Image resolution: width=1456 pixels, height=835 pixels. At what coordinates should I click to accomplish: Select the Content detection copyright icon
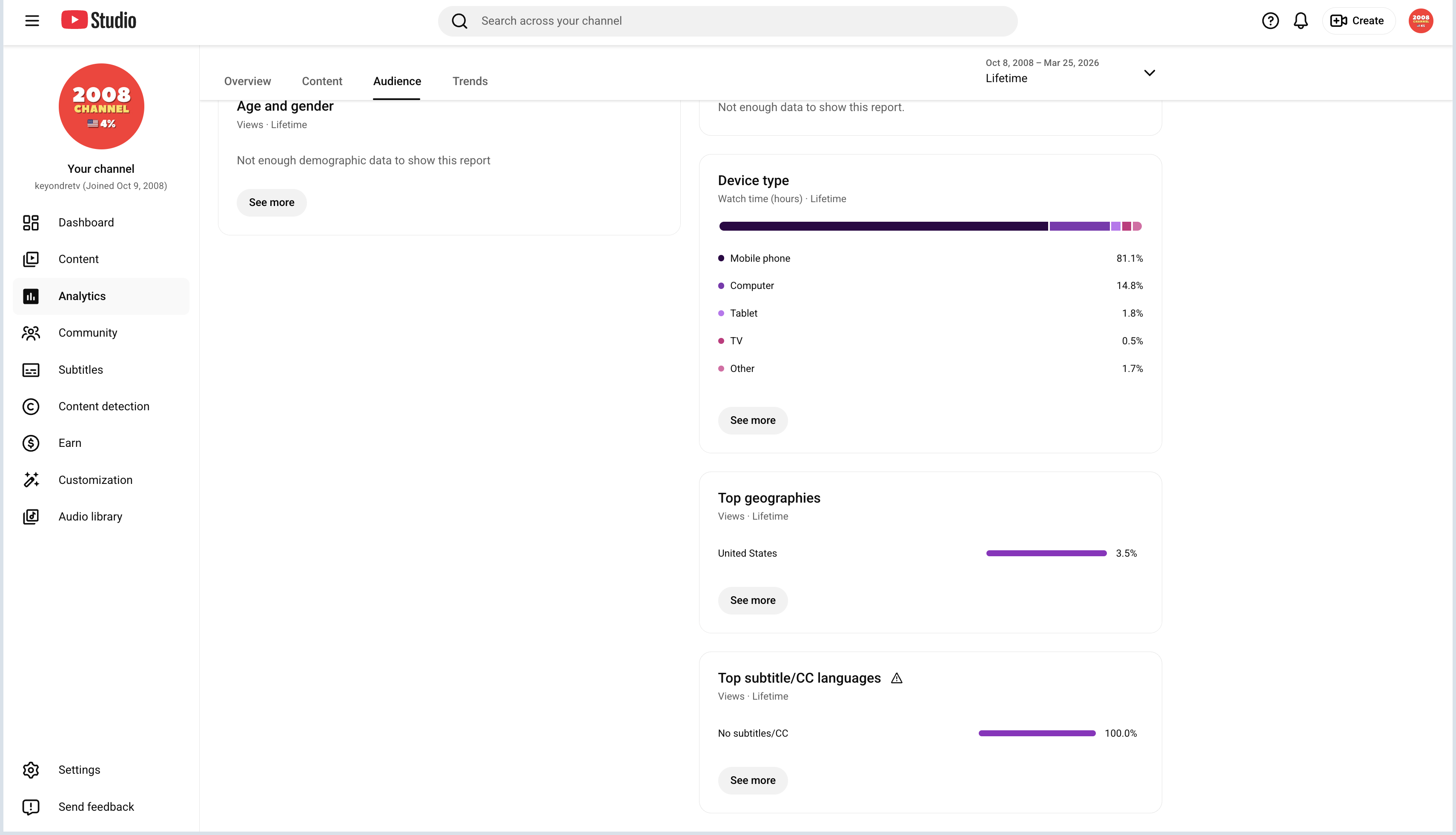(x=31, y=406)
